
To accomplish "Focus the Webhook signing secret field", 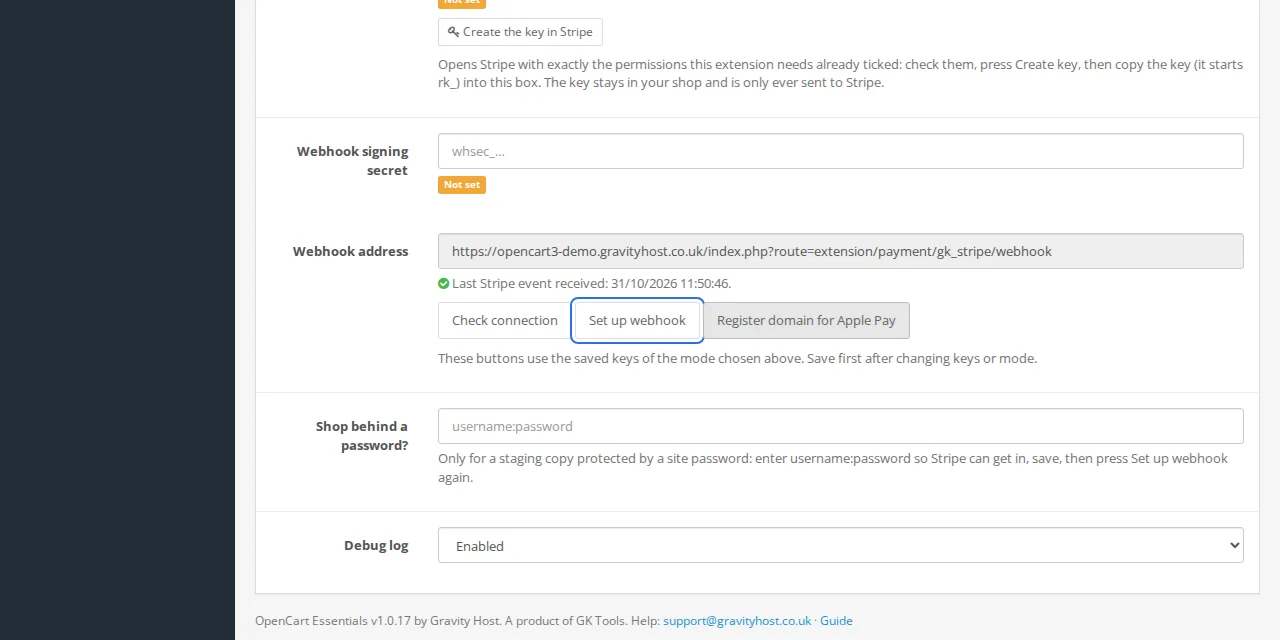I will tap(840, 151).
